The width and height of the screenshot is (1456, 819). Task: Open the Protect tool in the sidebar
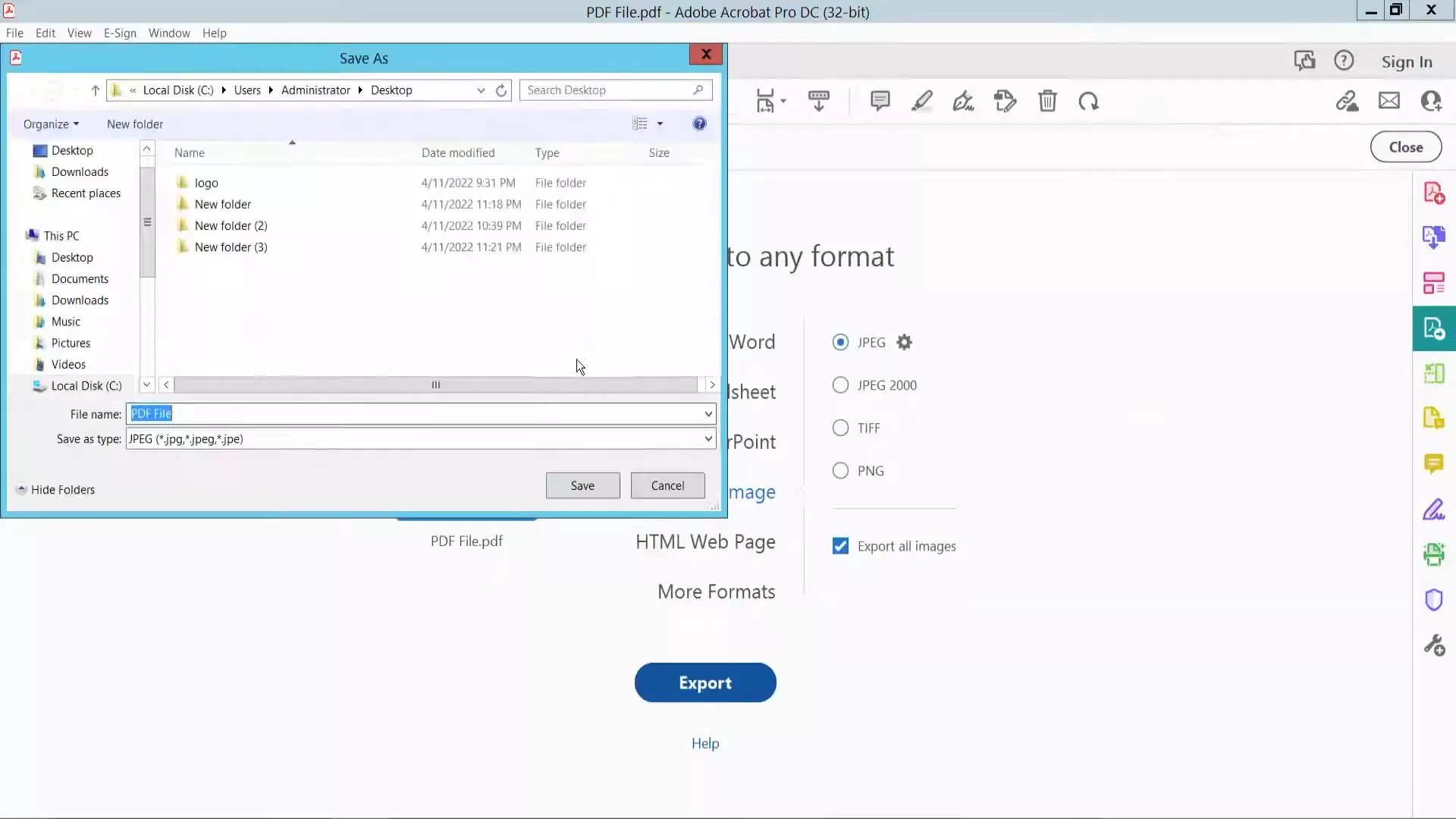click(1436, 600)
